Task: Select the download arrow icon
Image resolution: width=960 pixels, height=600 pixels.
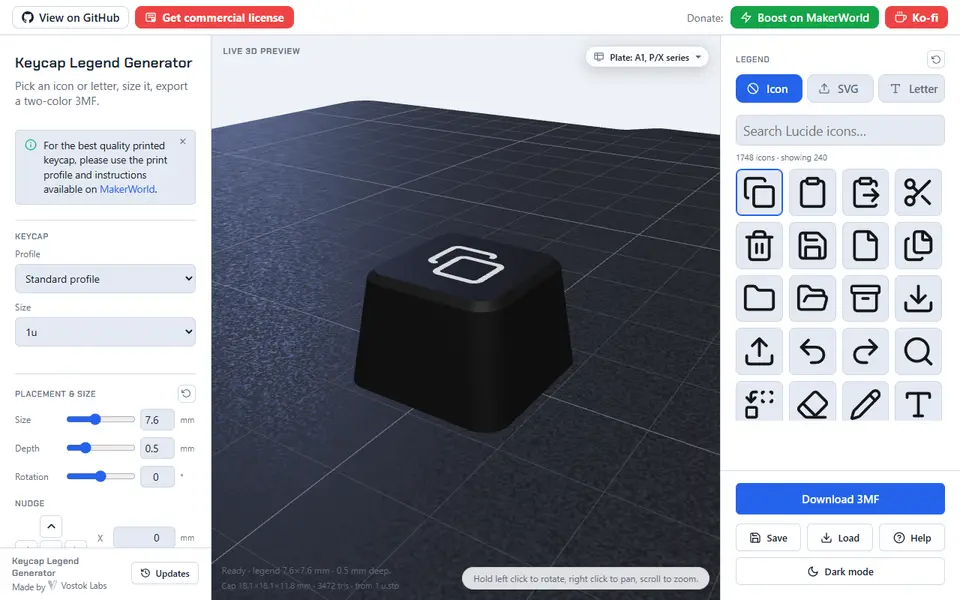Action: point(918,298)
